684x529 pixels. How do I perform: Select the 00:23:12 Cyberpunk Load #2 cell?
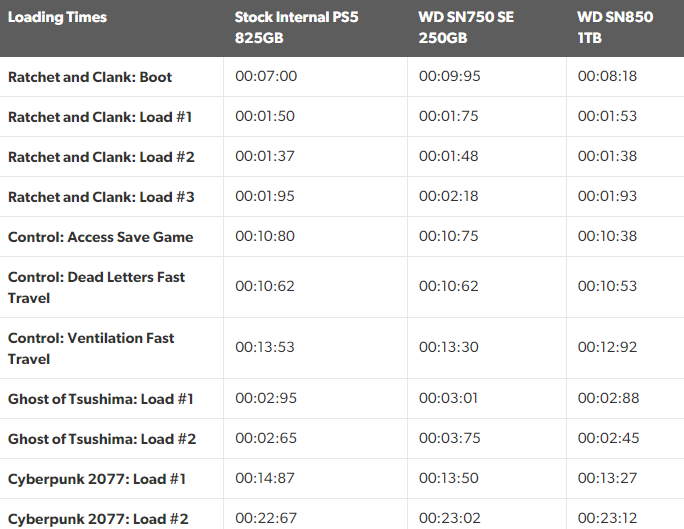pyautogui.click(x=607, y=519)
